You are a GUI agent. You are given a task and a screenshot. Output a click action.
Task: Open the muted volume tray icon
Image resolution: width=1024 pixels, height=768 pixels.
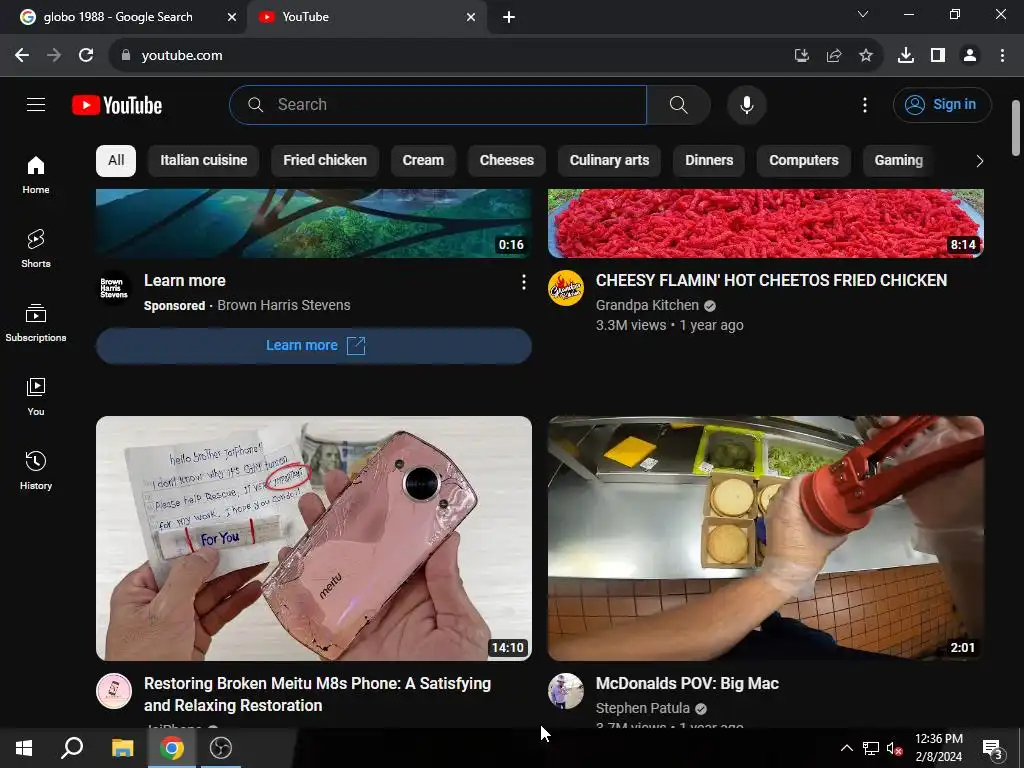(894, 748)
